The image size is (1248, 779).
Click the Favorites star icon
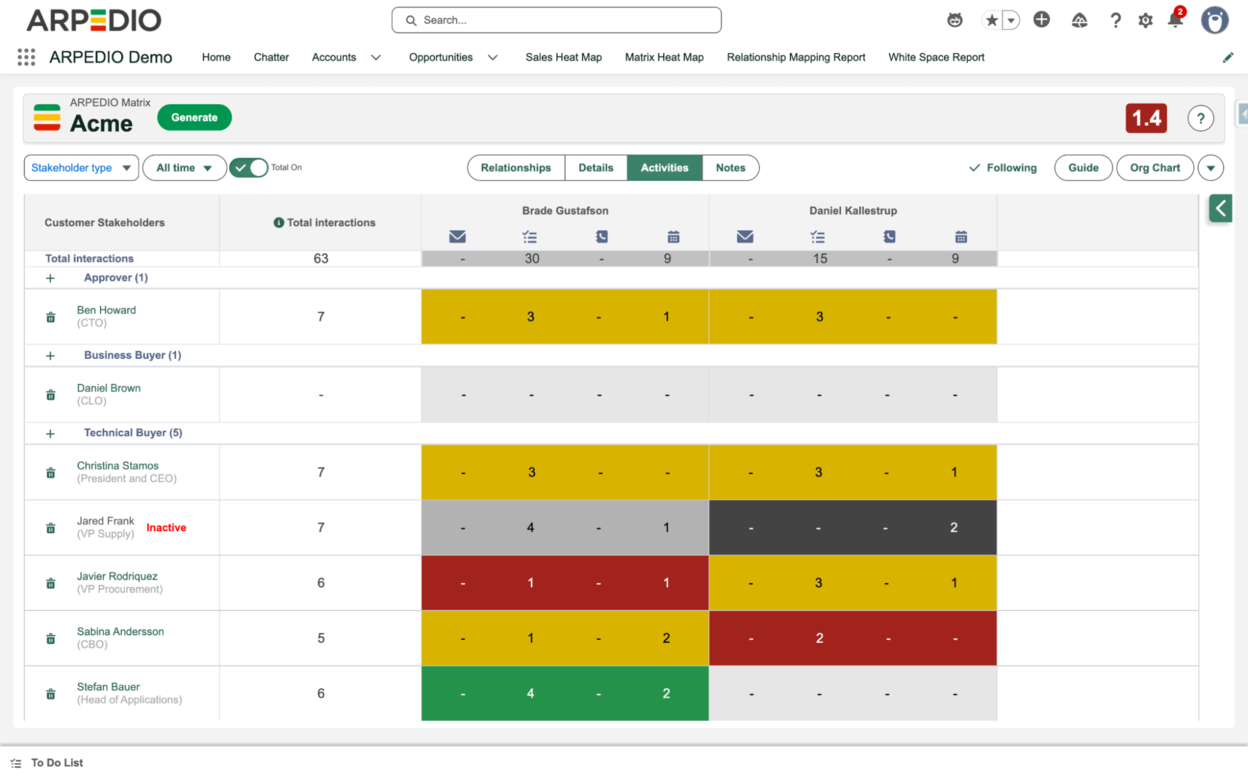coord(991,20)
